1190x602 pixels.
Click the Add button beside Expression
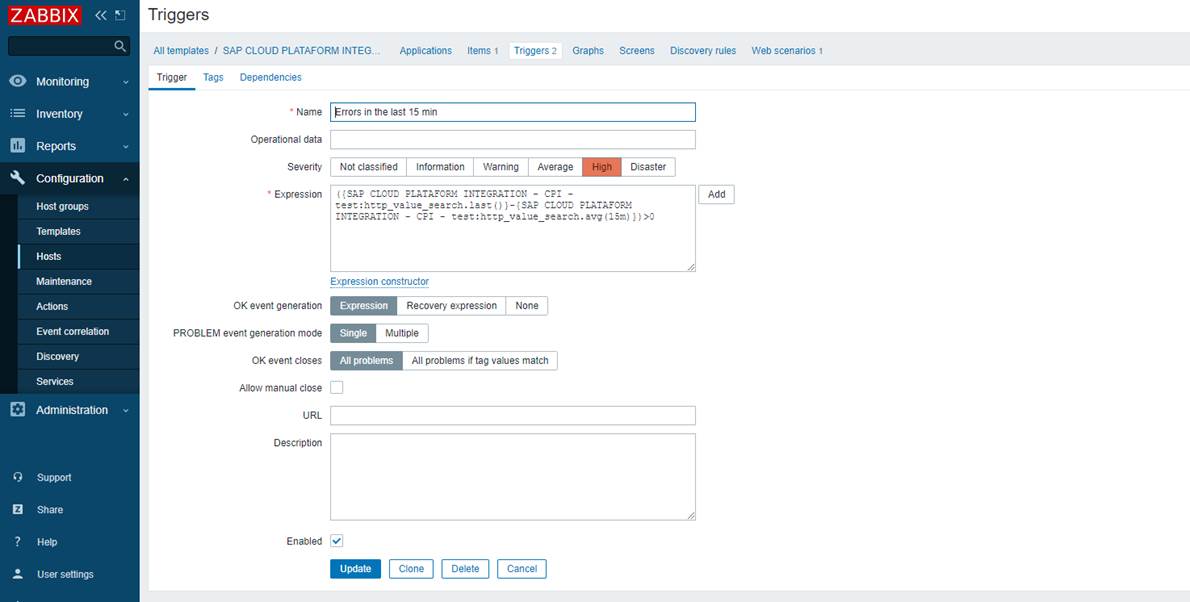(x=716, y=194)
